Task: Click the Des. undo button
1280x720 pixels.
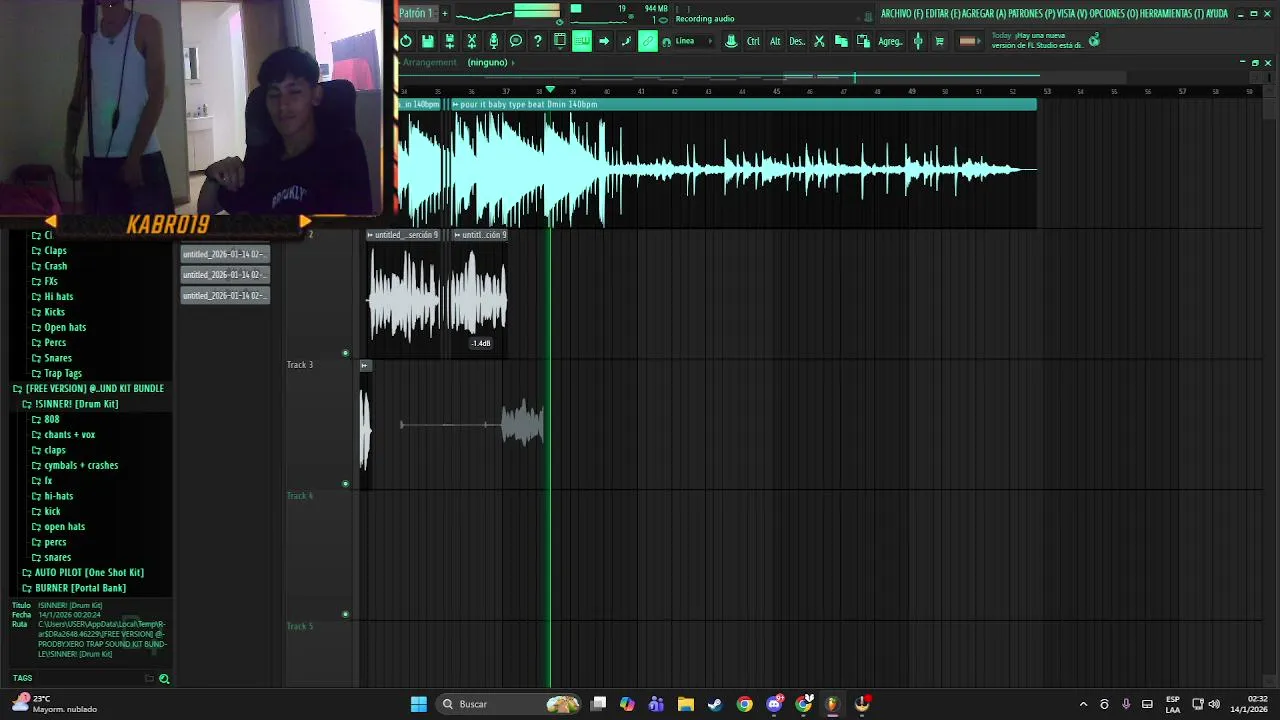Action: (797, 41)
